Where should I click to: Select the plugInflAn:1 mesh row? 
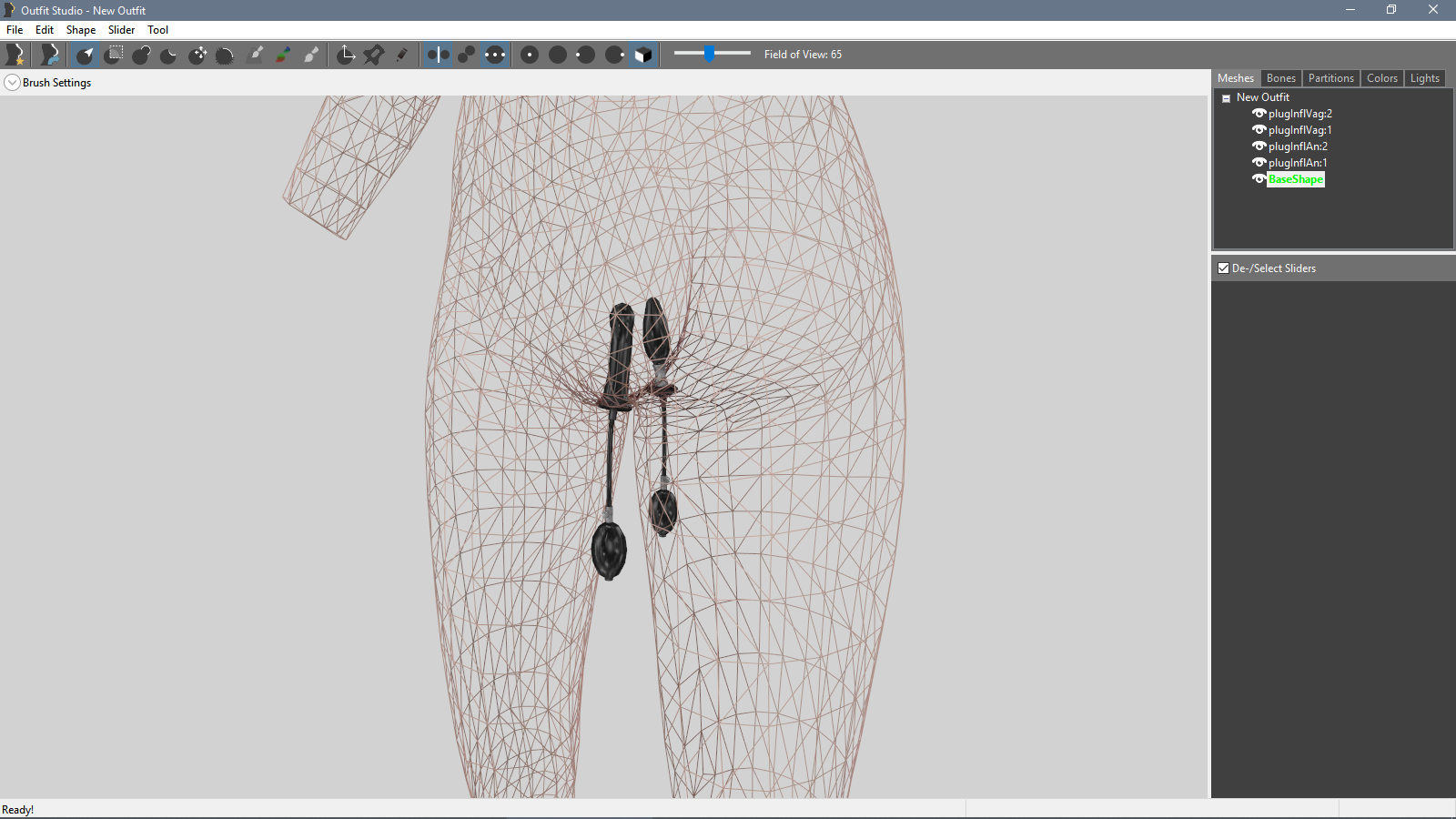tap(1299, 163)
